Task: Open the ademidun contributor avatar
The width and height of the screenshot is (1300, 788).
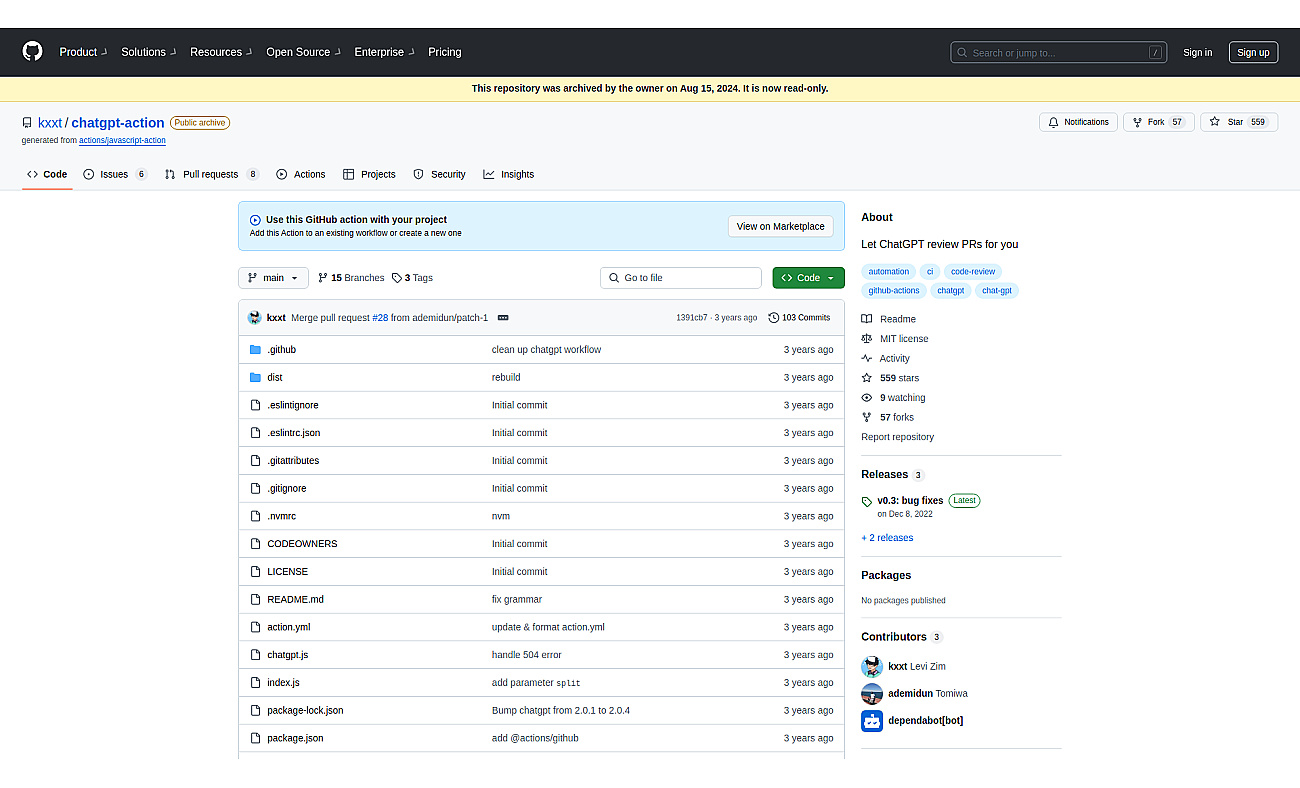Action: pos(872,693)
